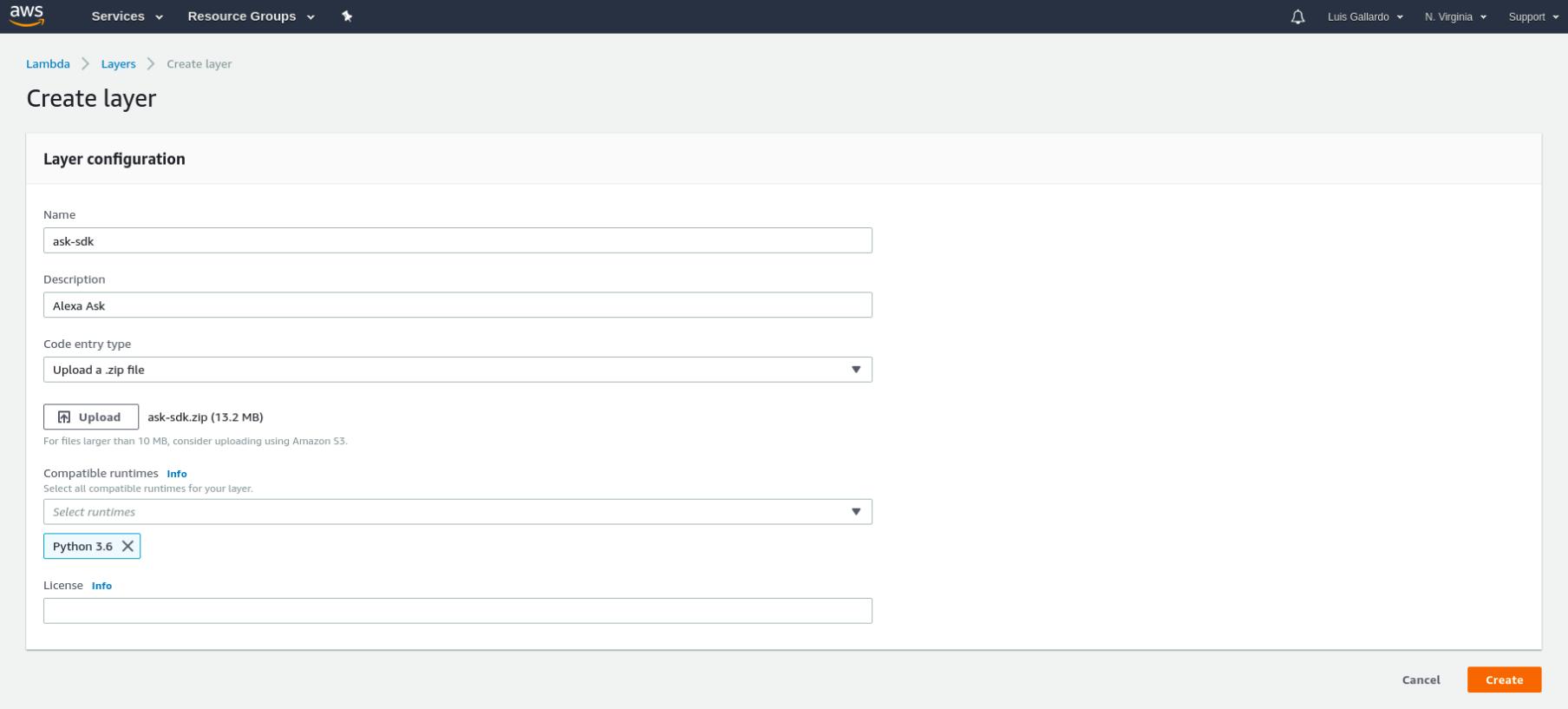
Task: Expand the Code entry type dropdown
Action: pyautogui.click(x=458, y=370)
